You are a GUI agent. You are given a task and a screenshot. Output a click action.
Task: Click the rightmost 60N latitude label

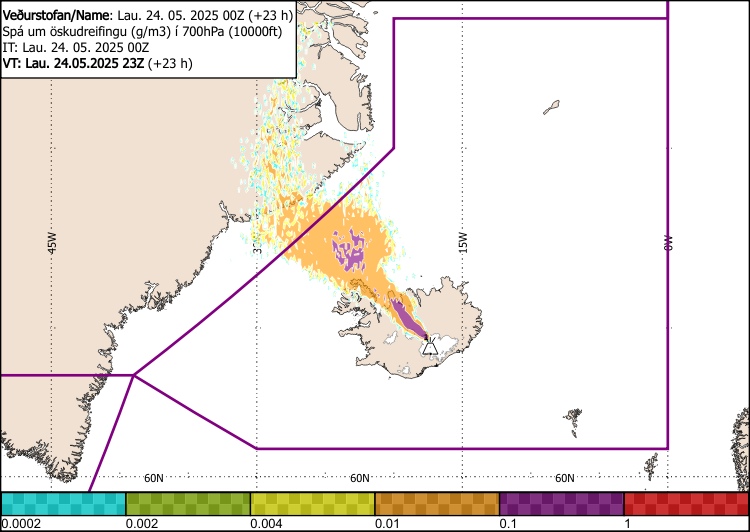(x=565, y=478)
